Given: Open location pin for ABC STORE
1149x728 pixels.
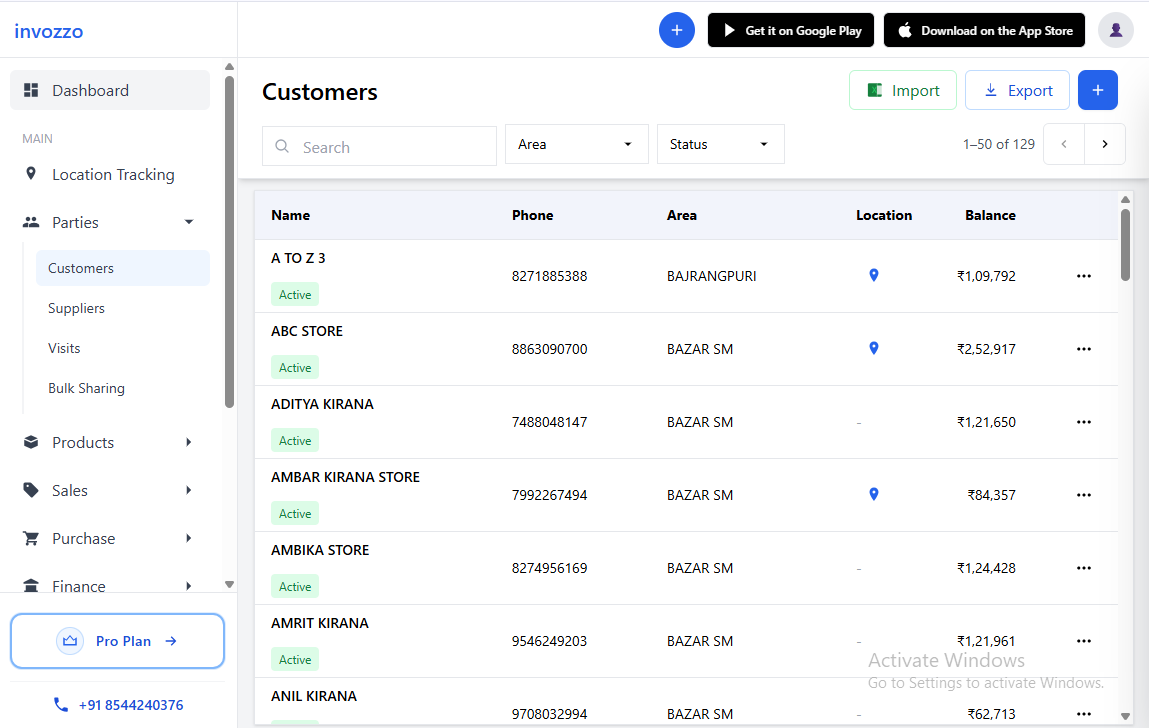Looking at the screenshot, I should (873, 348).
